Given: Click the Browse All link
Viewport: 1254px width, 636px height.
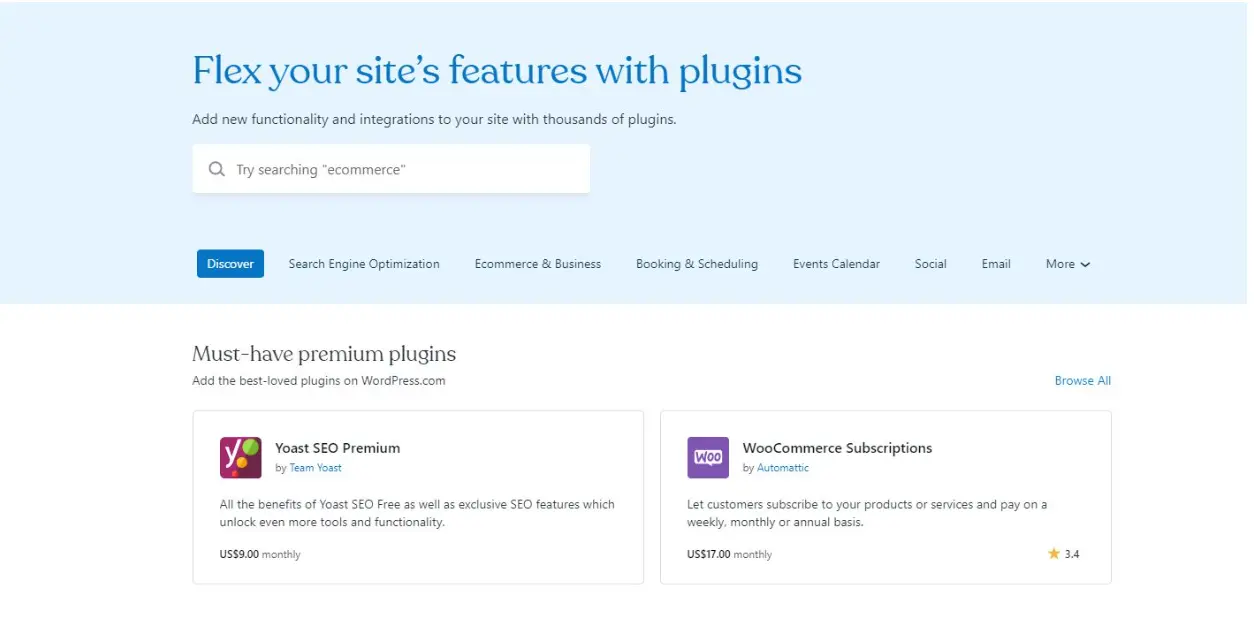Looking at the screenshot, I should 1083,380.
